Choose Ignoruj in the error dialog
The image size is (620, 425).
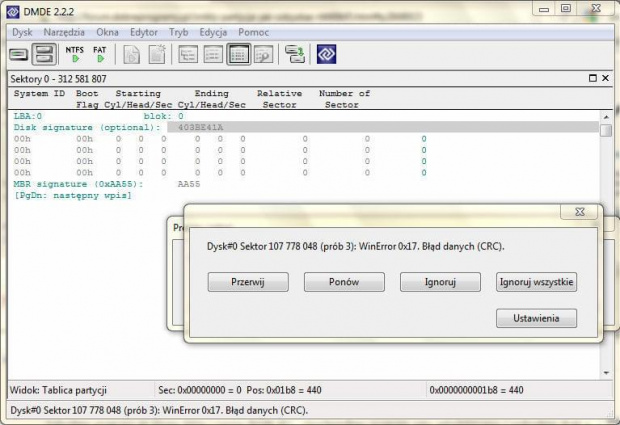tap(440, 282)
